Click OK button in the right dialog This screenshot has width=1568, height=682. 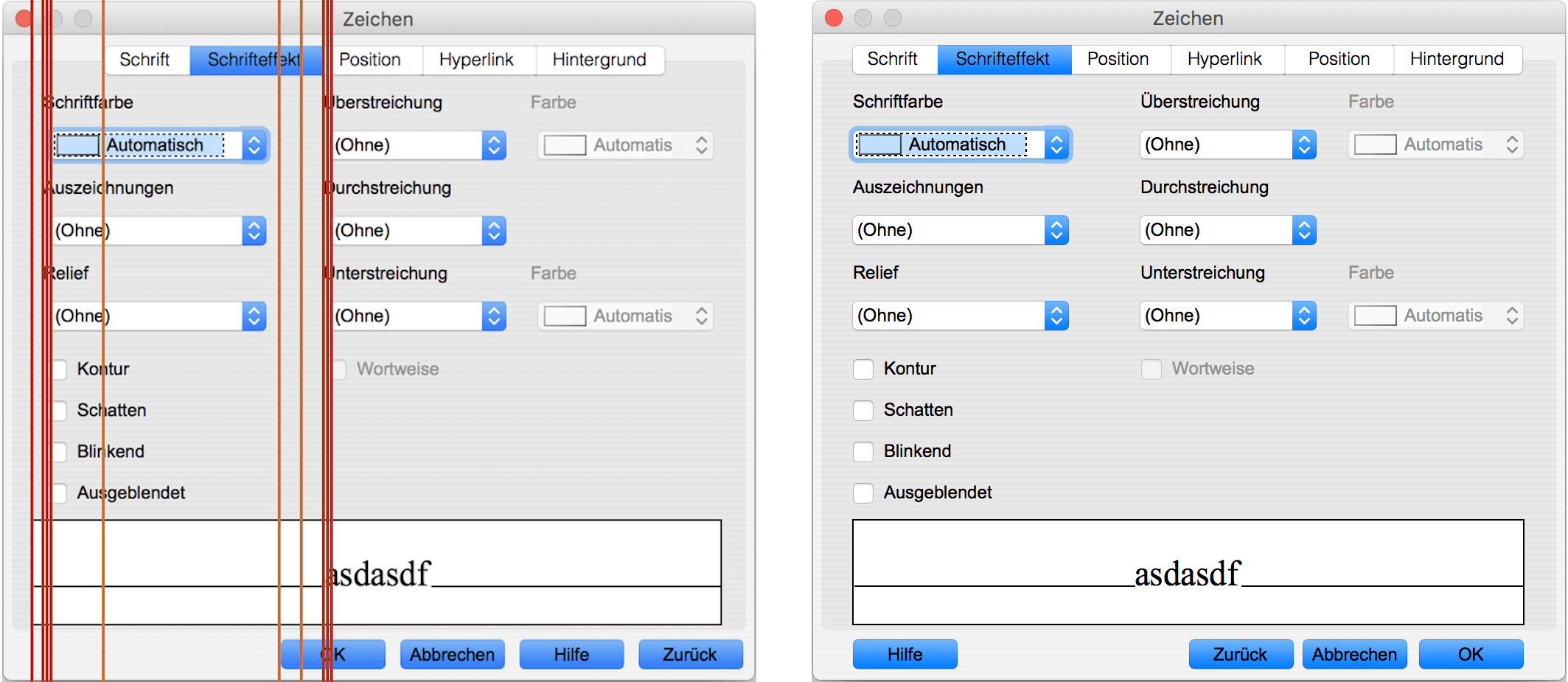click(1470, 654)
